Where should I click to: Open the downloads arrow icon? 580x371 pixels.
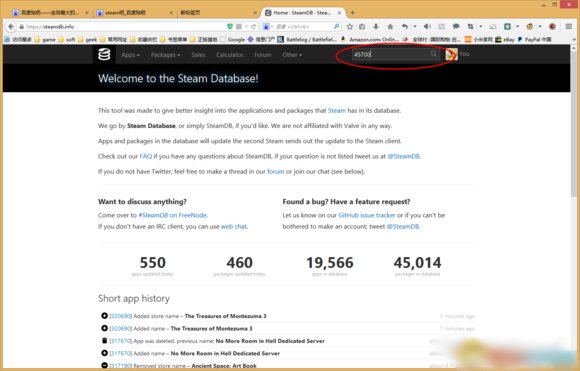click(376, 27)
